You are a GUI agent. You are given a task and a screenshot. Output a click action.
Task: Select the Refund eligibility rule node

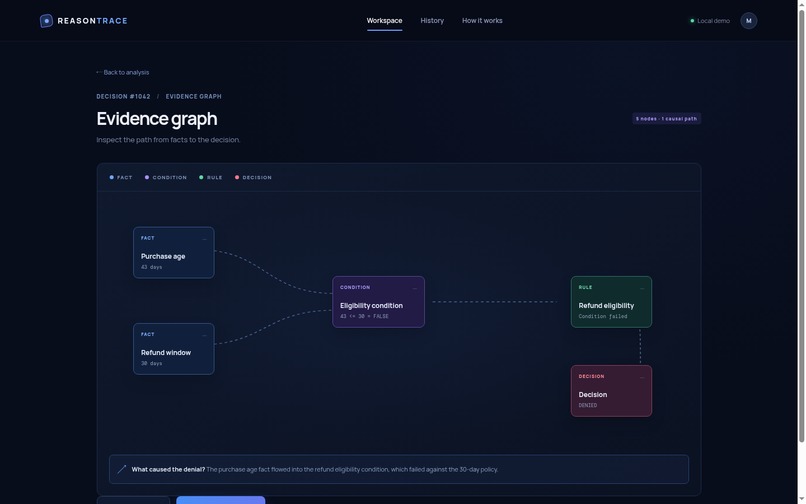611,302
